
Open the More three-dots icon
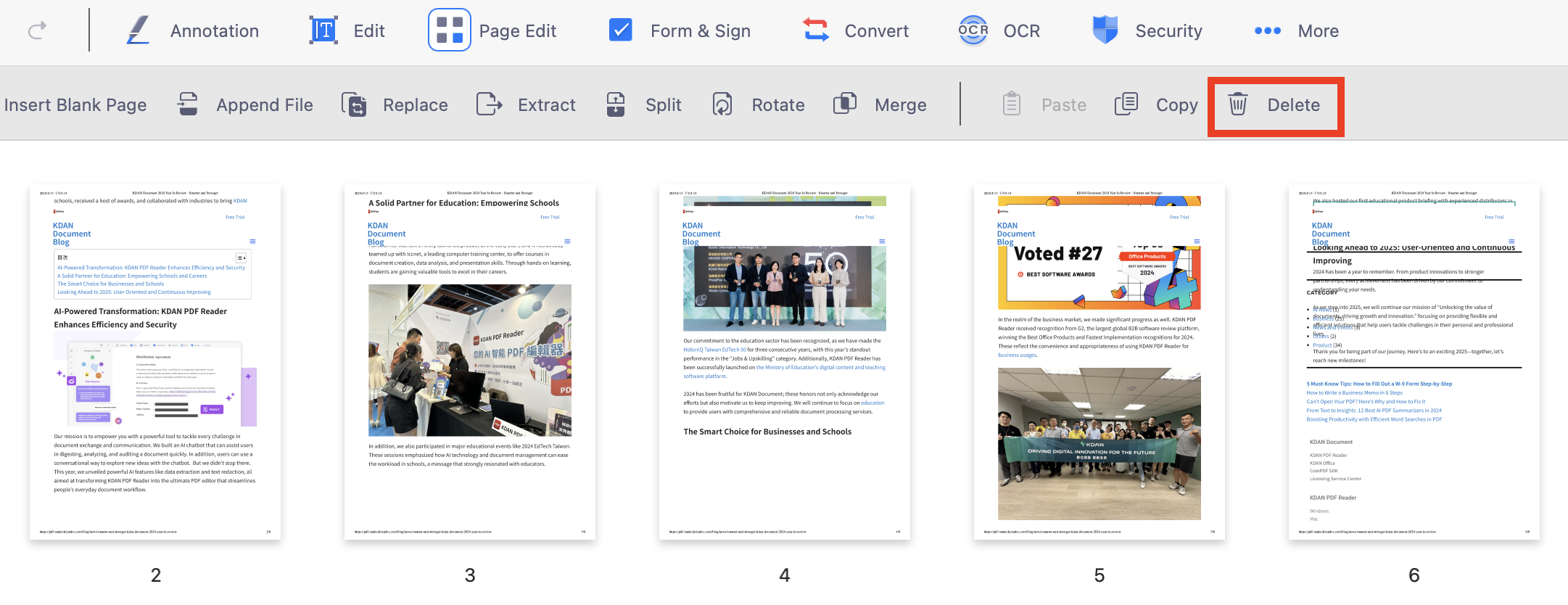coord(1268,30)
